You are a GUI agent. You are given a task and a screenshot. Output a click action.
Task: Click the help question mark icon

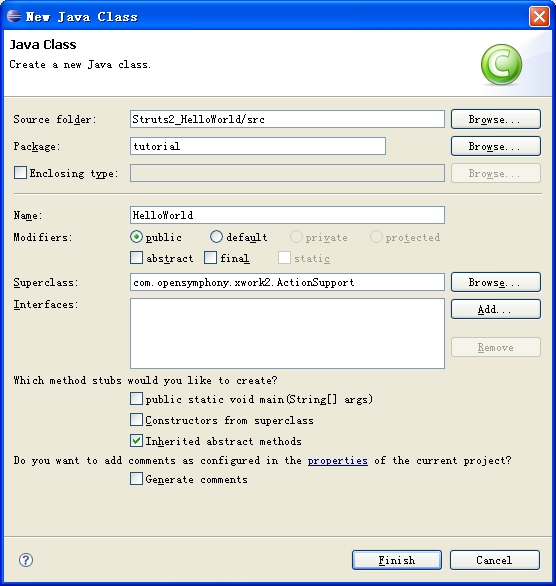(x=26, y=560)
